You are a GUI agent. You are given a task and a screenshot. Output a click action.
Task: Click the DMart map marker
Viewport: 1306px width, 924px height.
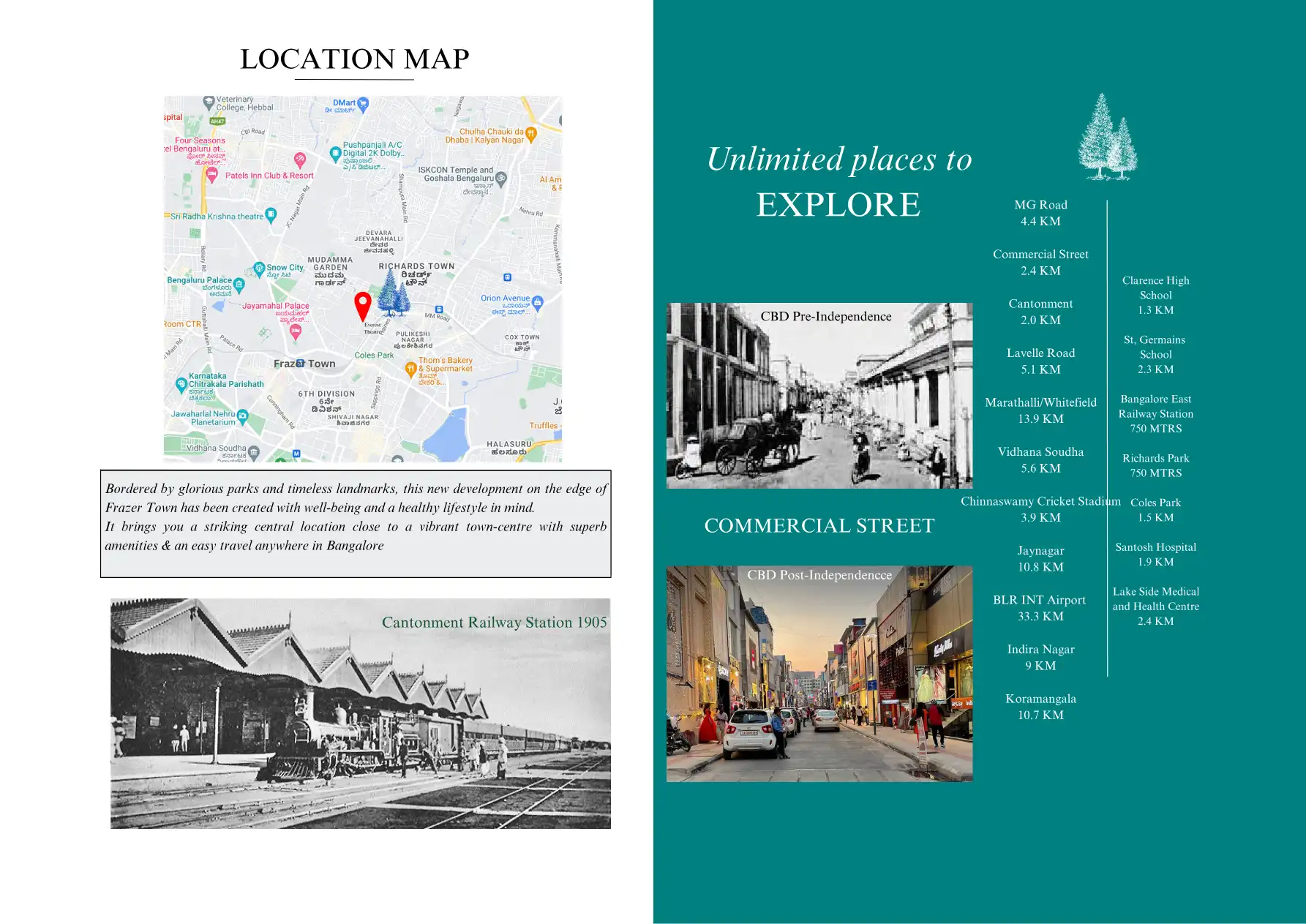click(363, 104)
